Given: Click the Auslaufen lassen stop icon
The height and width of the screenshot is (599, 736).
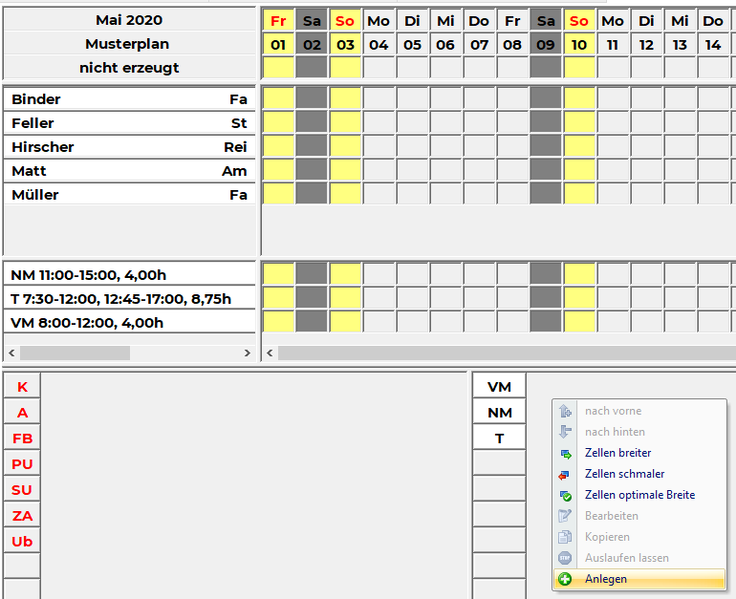Looking at the screenshot, I should tap(565, 558).
